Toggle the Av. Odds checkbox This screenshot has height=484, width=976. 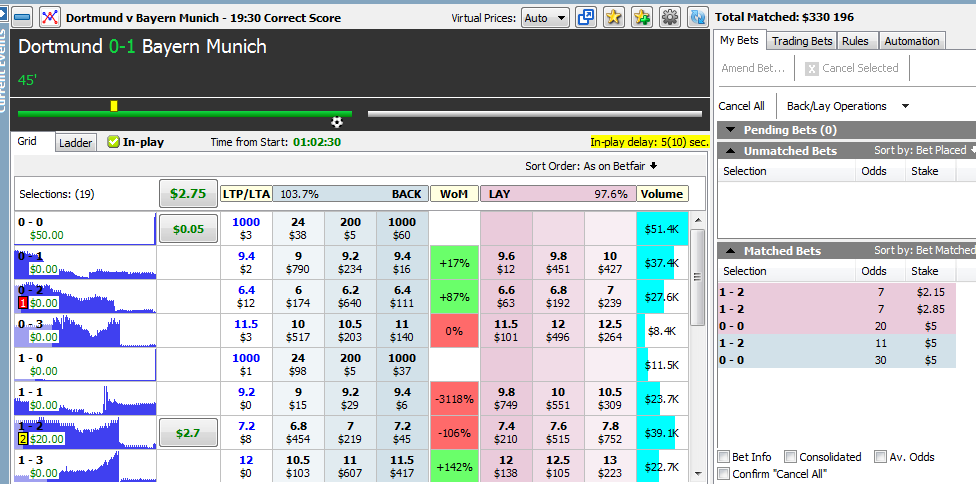[880, 457]
